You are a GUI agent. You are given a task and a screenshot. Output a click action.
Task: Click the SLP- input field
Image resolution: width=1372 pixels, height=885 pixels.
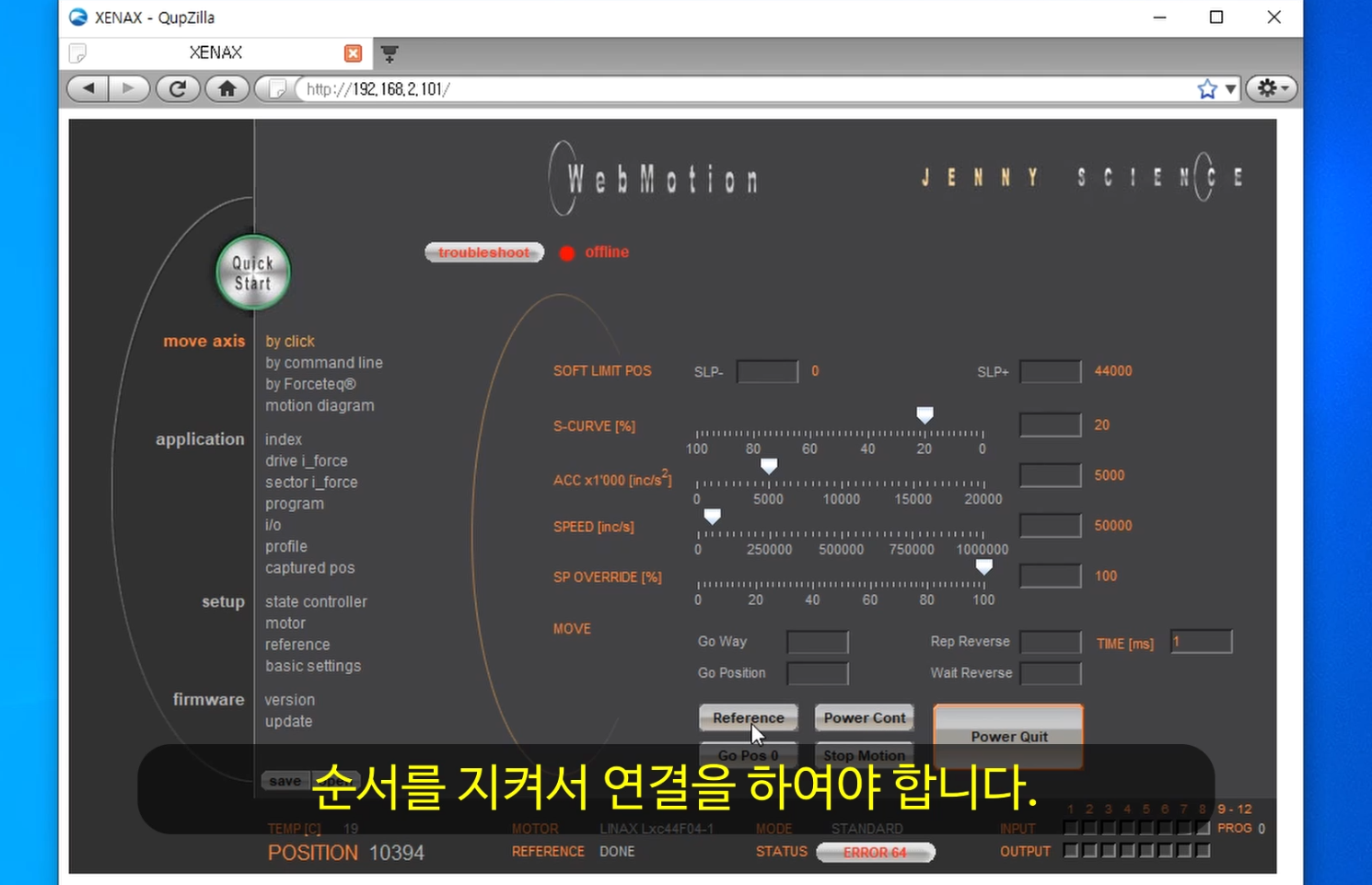tap(767, 371)
